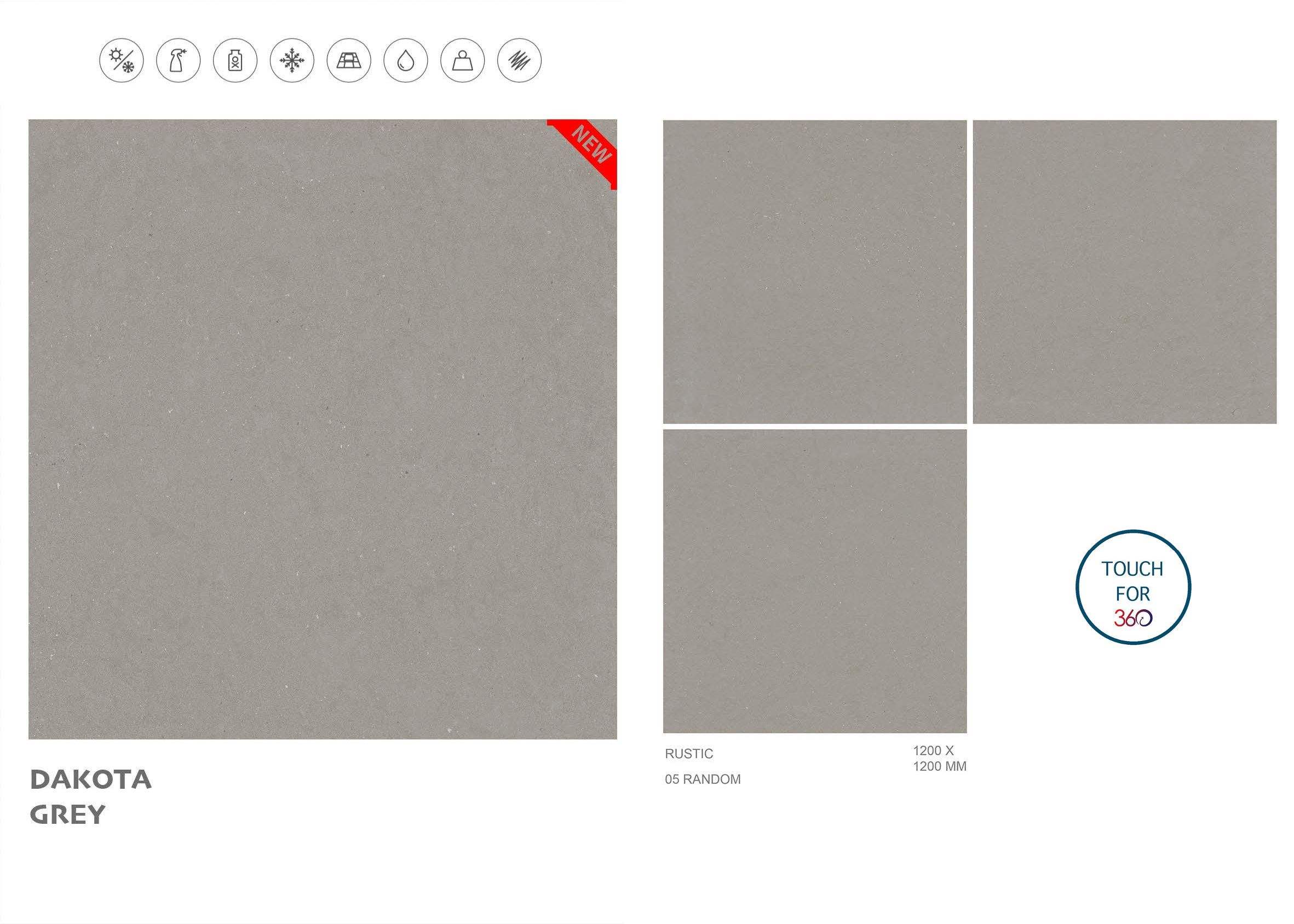Open the large Dakota Grey tile image

pyautogui.click(x=323, y=429)
